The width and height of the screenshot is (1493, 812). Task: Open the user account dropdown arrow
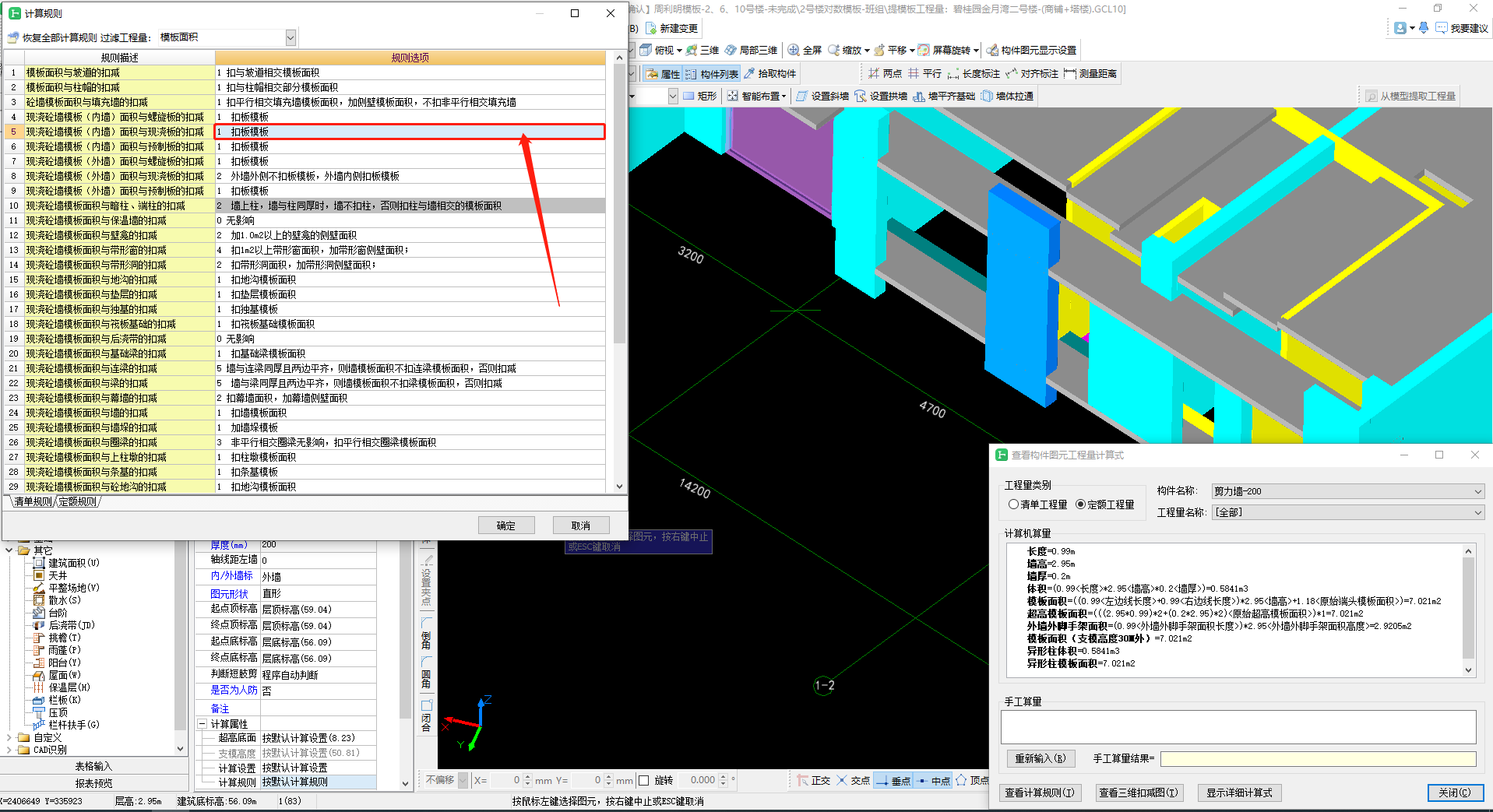coord(1412,28)
